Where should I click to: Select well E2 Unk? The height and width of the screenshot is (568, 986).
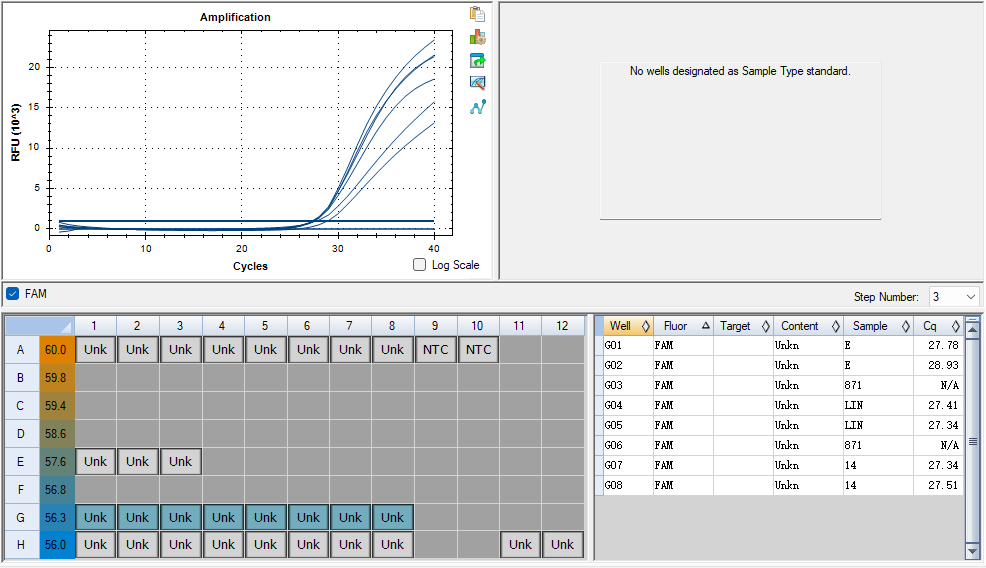click(138, 462)
